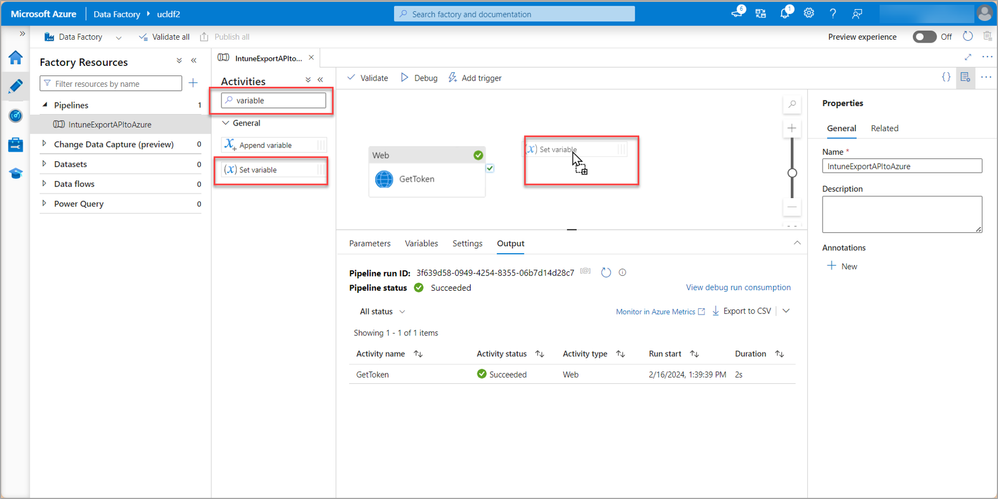The image size is (998, 499).
Task: Expand Change Data Capture (preview) node
Action: 44,144
